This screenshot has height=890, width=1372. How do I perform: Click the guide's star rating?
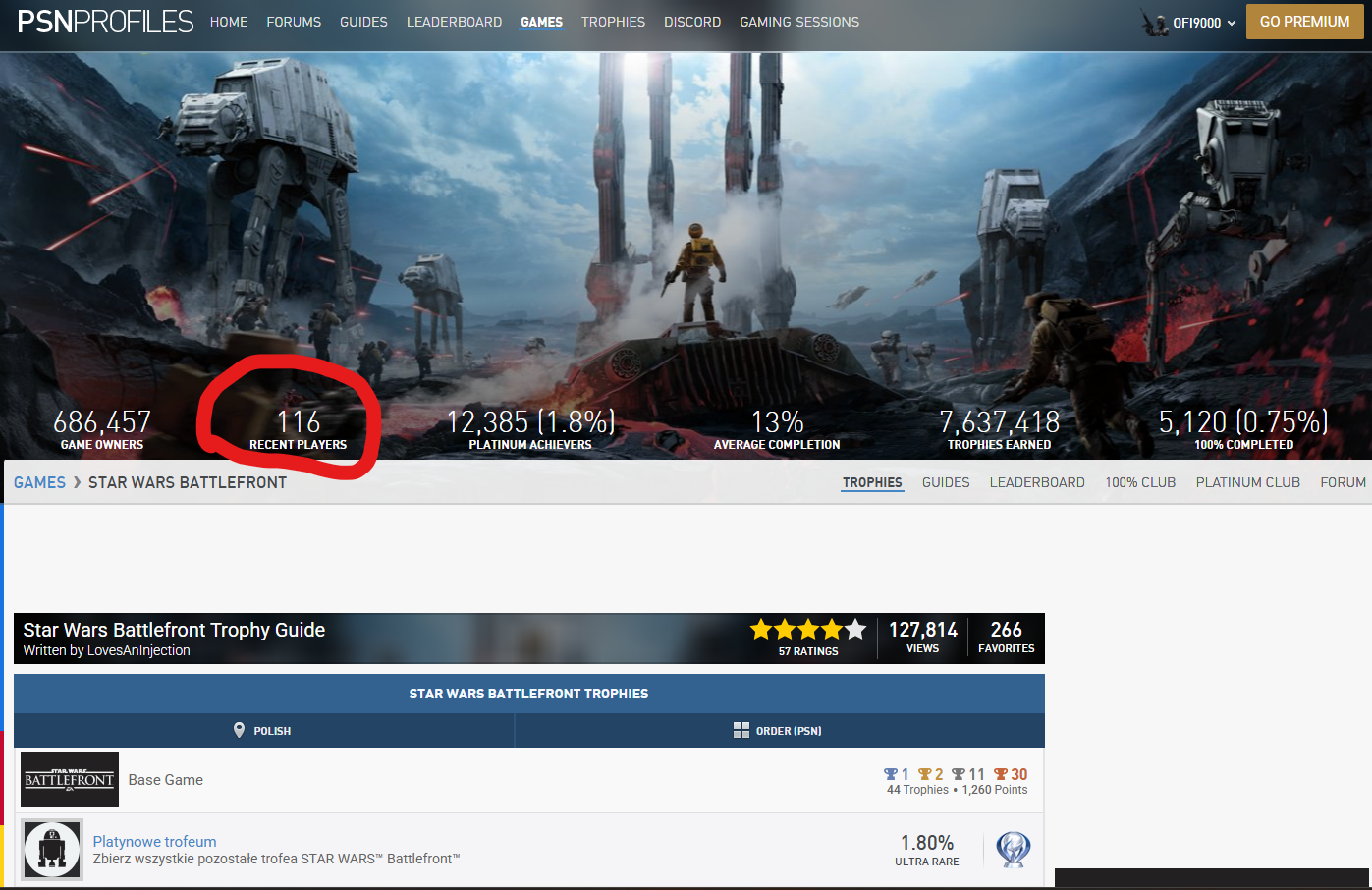808,629
